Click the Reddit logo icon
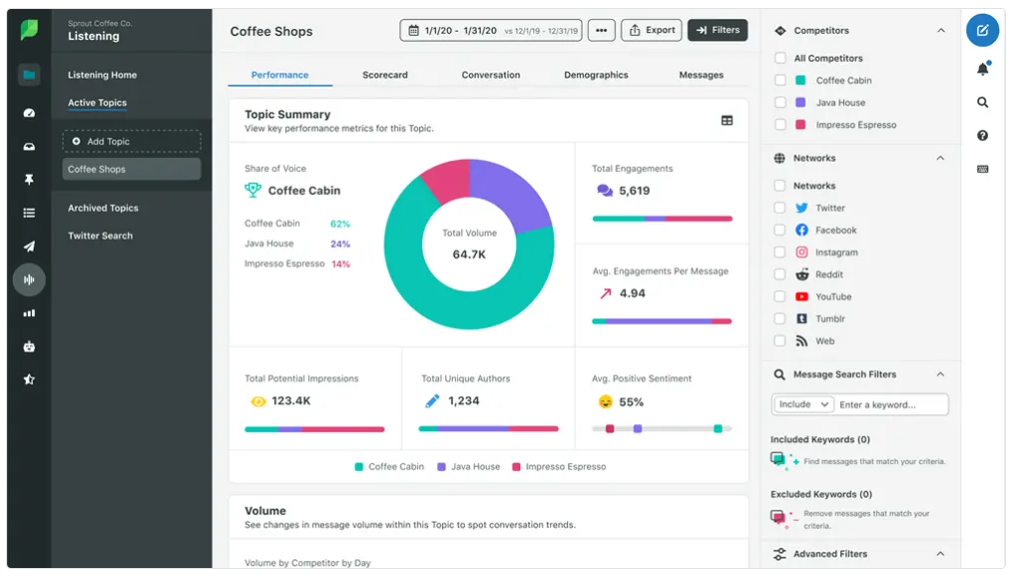 802,275
